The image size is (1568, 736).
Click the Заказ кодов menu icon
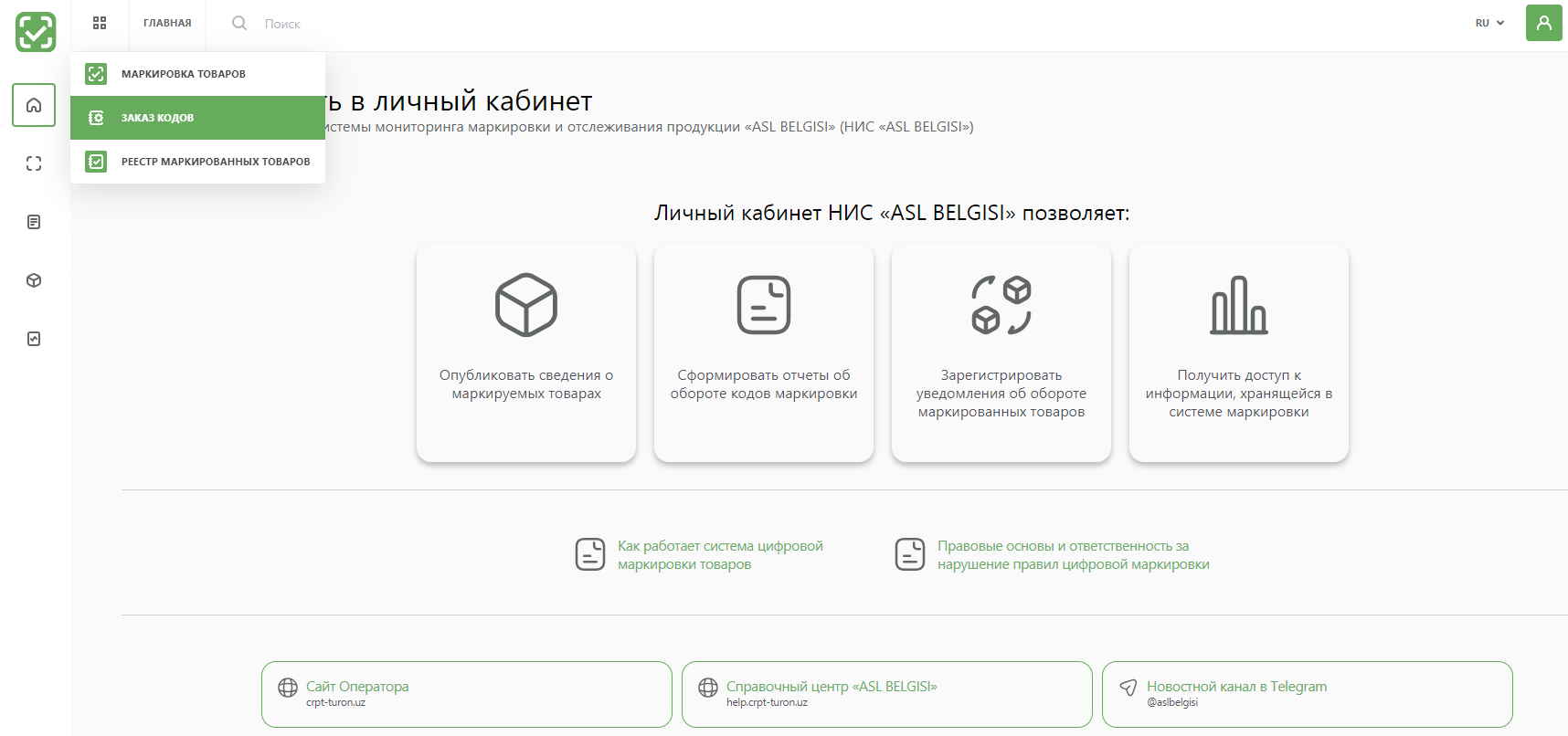point(96,118)
